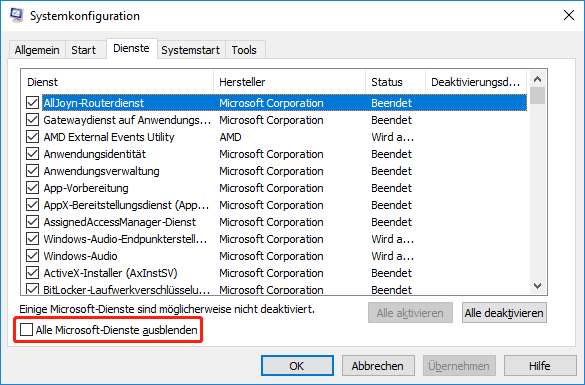Viewport: 585px width, 385px height.
Task: Click the Abbrechen button
Action: coord(378,366)
